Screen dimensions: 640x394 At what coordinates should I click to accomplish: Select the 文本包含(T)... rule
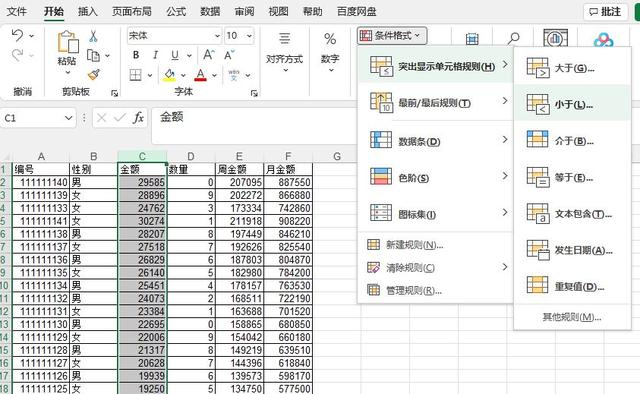572,214
